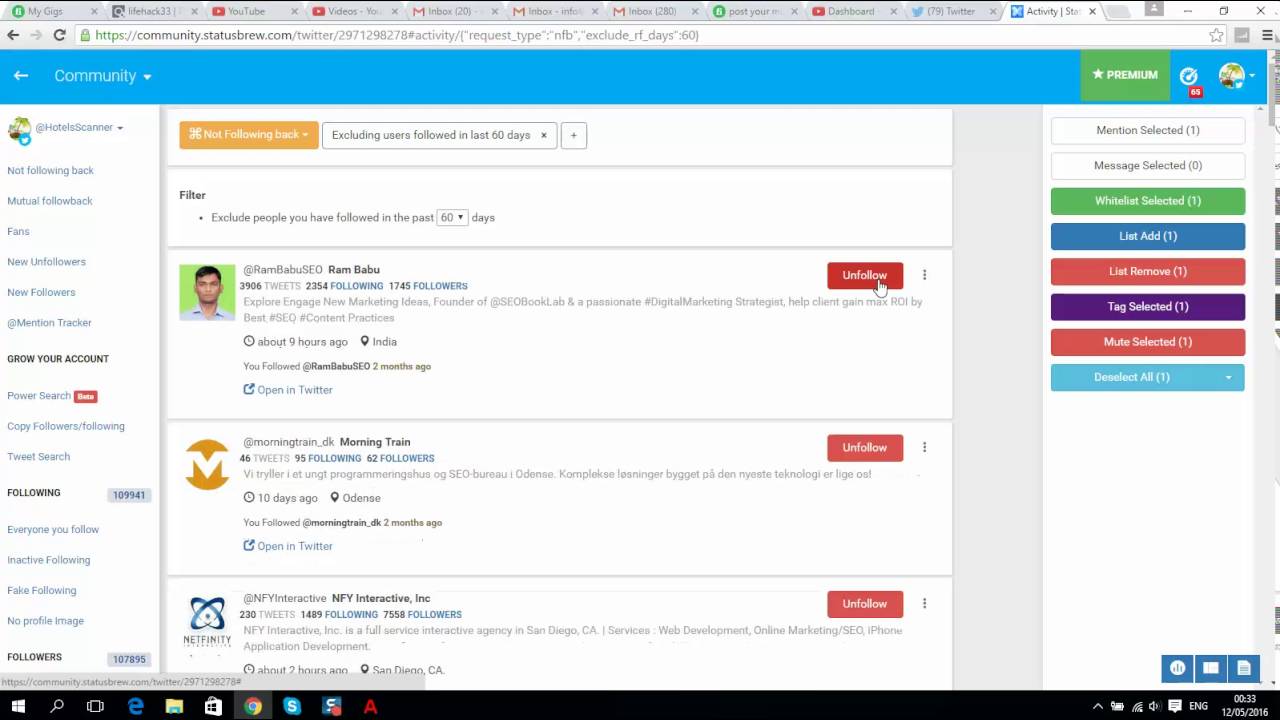Click Mention Selected (1)
Viewport: 1280px width, 720px height.
point(1148,130)
